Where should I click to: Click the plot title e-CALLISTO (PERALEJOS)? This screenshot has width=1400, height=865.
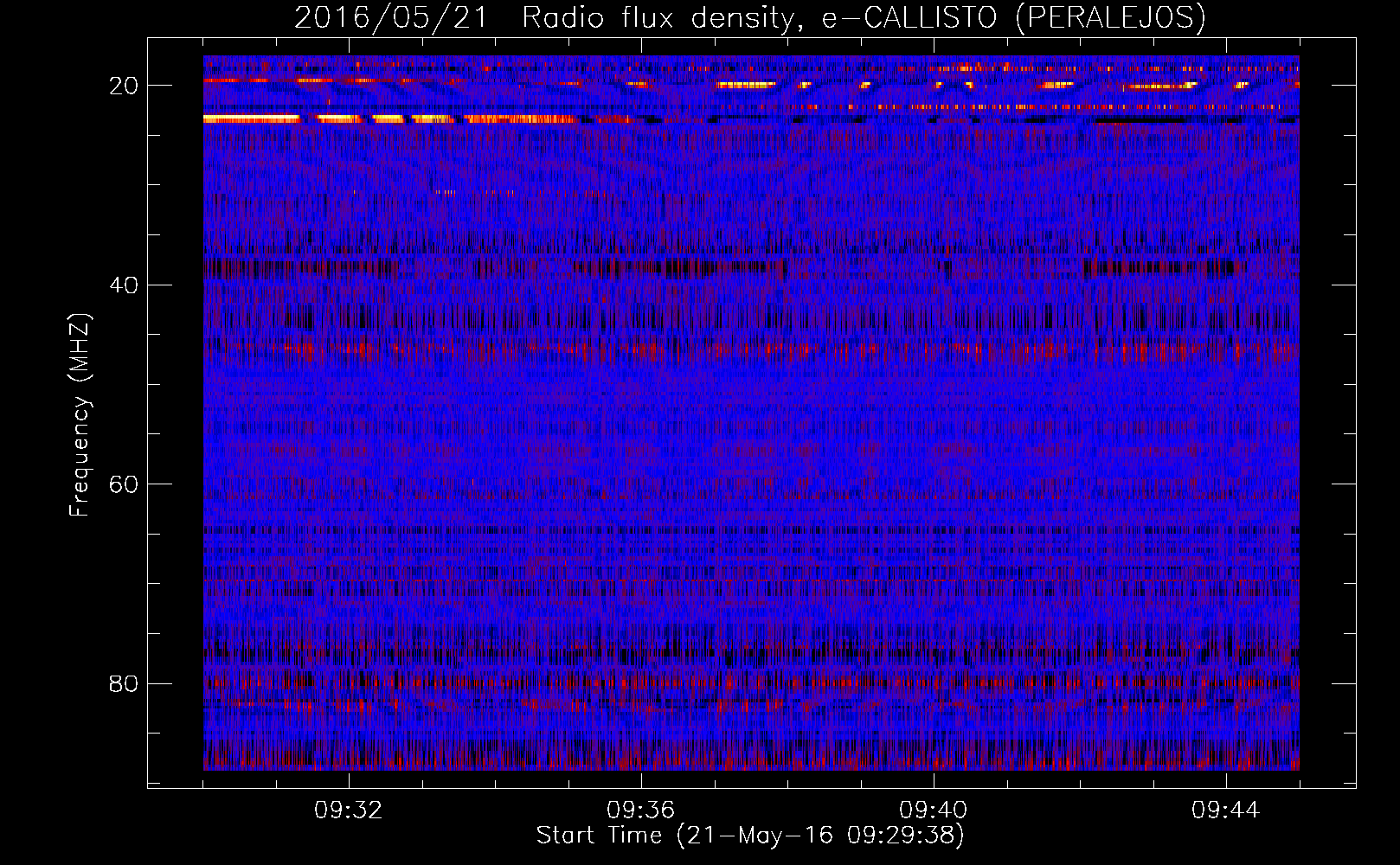[1013, 18]
